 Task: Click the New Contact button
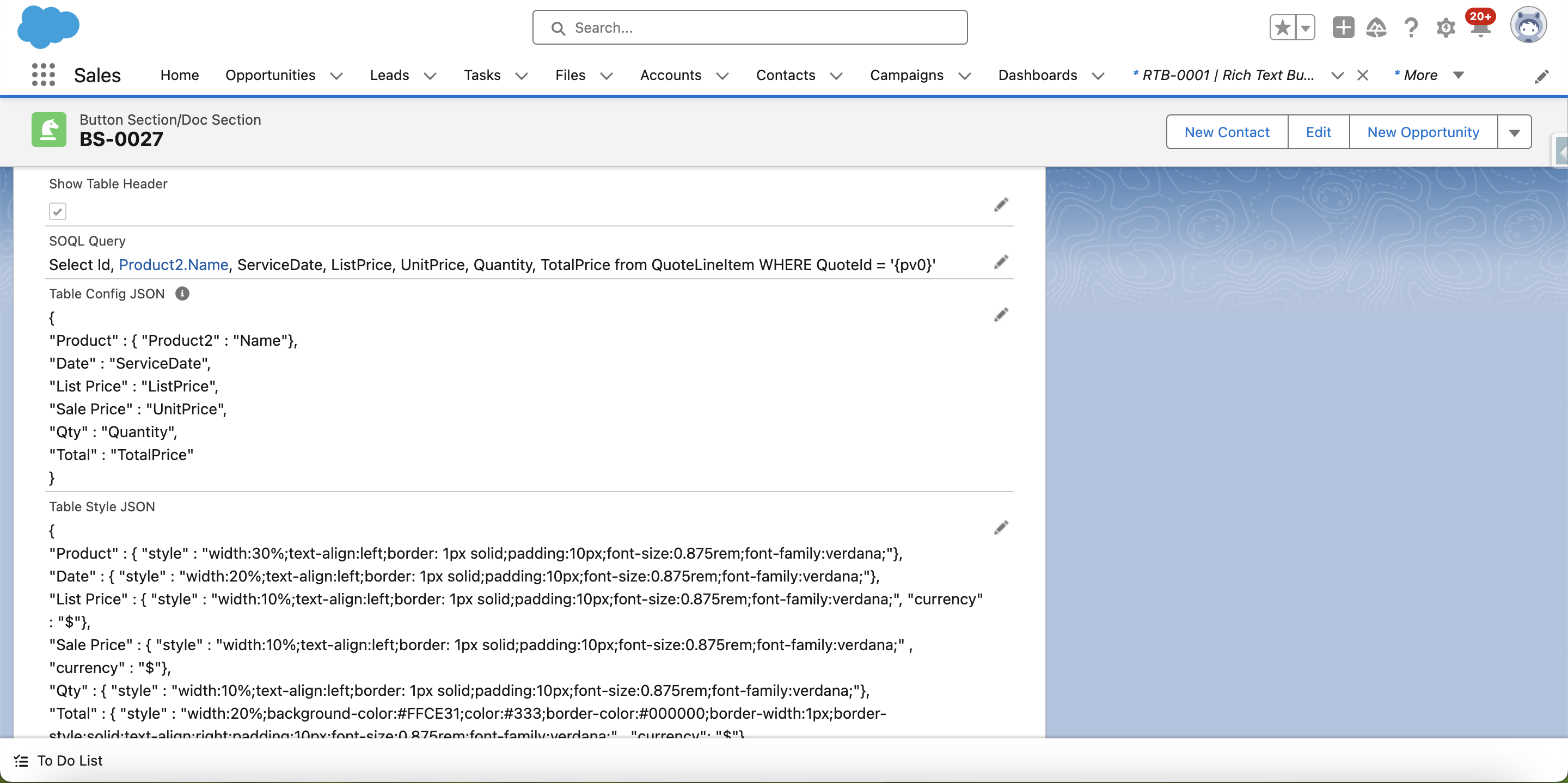point(1227,132)
